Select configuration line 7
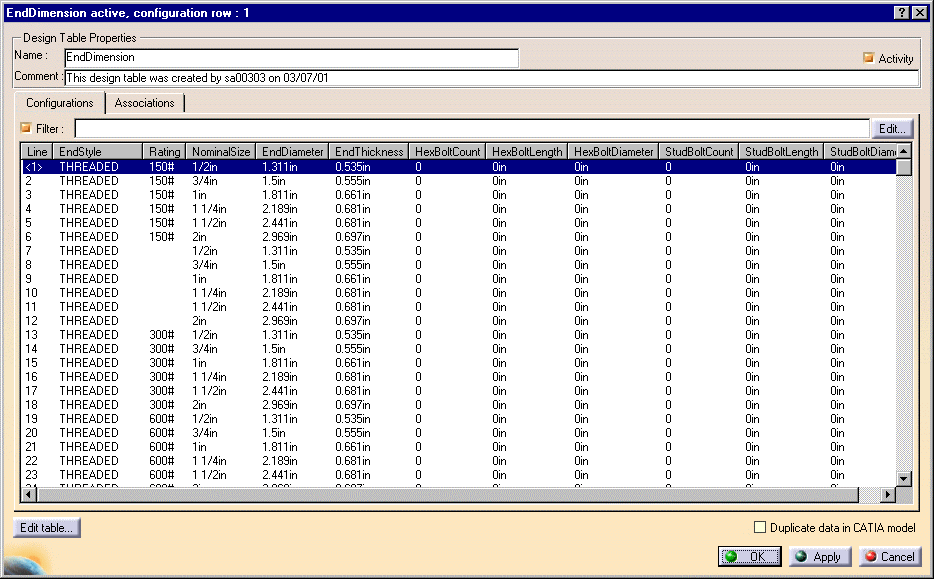The image size is (934, 579). coord(459,251)
